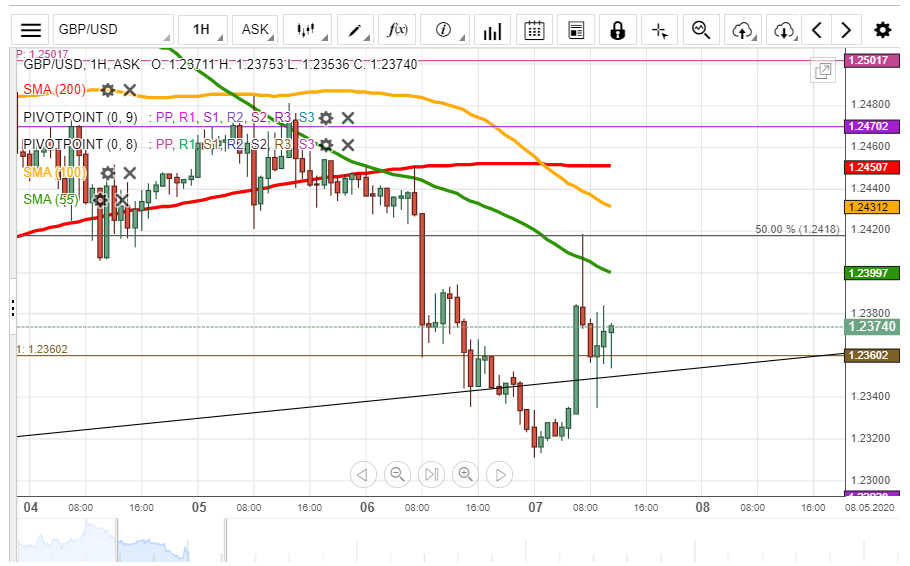Select the green 1.23997 SMA price tag
The image size is (910, 566).
[872, 273]
